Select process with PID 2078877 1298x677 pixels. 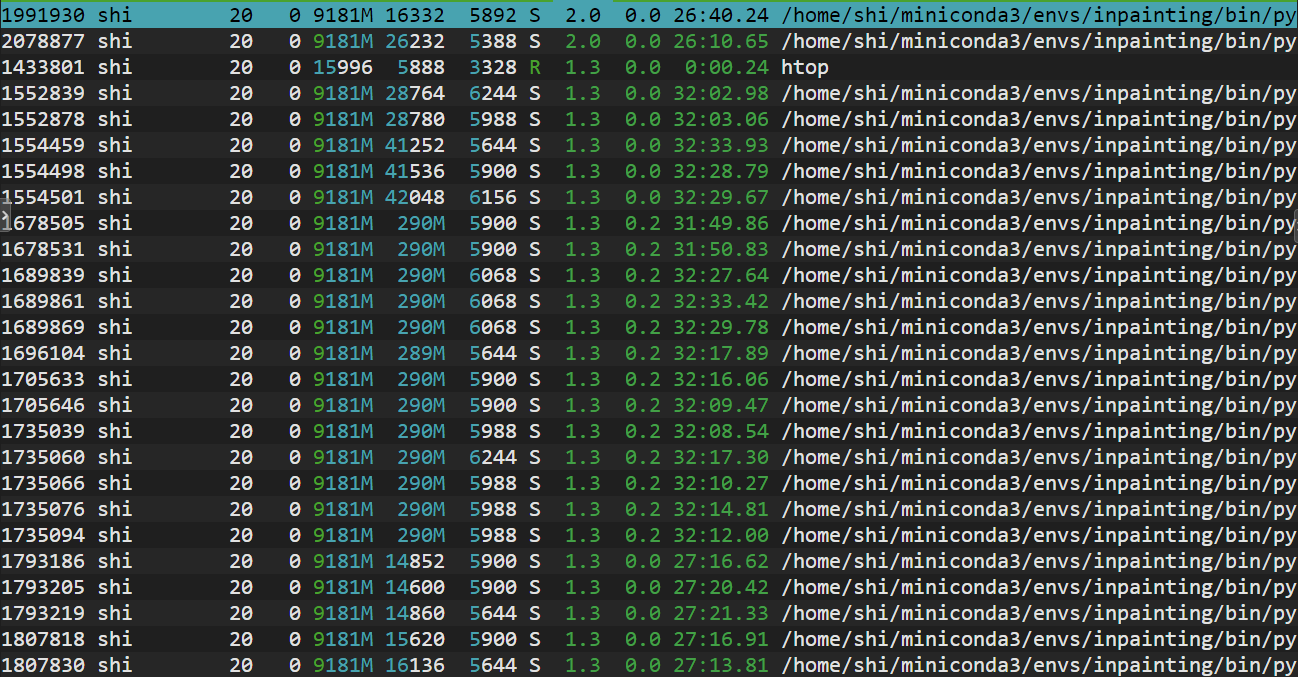[43, 41]
